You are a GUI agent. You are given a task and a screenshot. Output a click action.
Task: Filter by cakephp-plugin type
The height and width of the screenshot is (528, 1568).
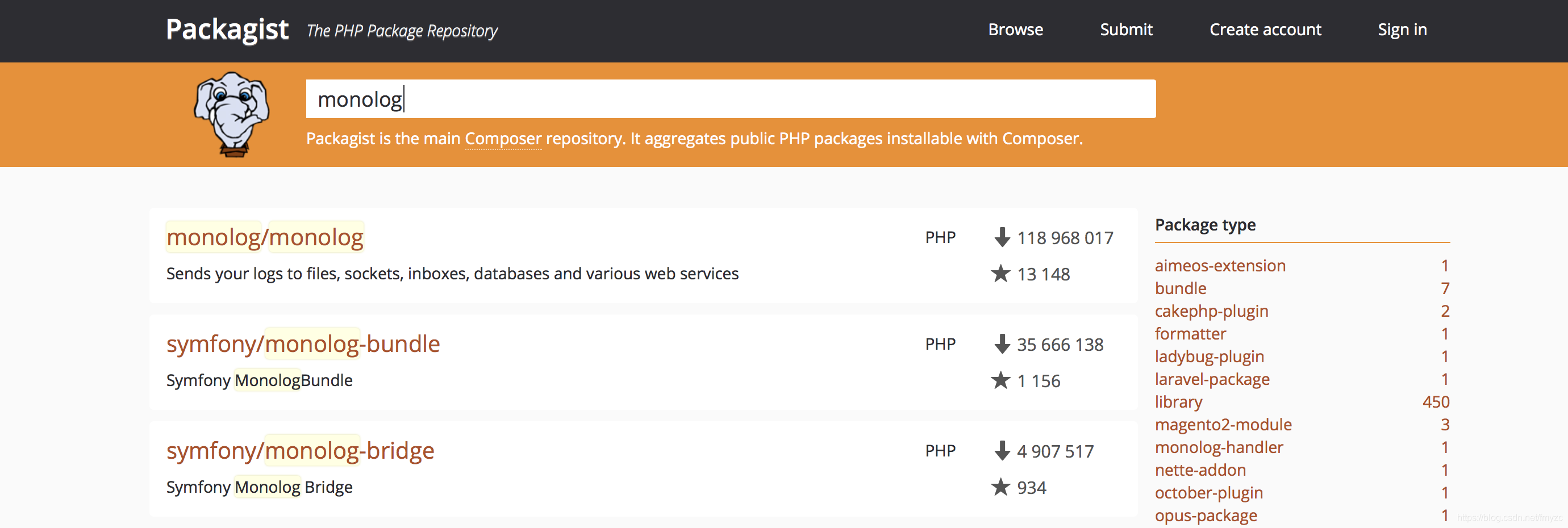tap(1211, 312)
